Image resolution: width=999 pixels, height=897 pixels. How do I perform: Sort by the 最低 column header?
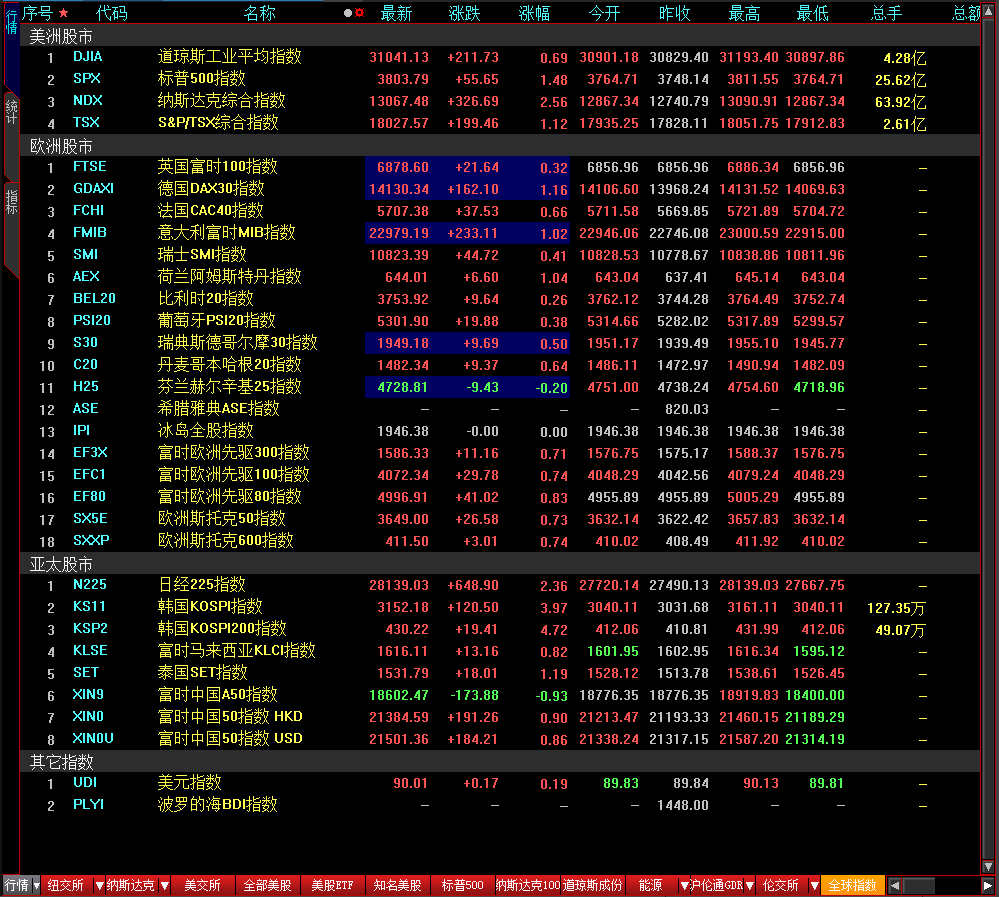click(812, 13)
